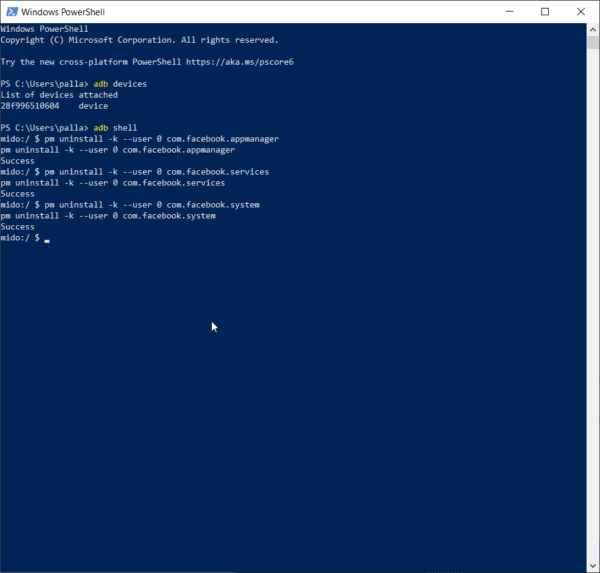The image size is (600, 573).
Task: Click 'List of devices attached' line
Action: pos(59,95)
